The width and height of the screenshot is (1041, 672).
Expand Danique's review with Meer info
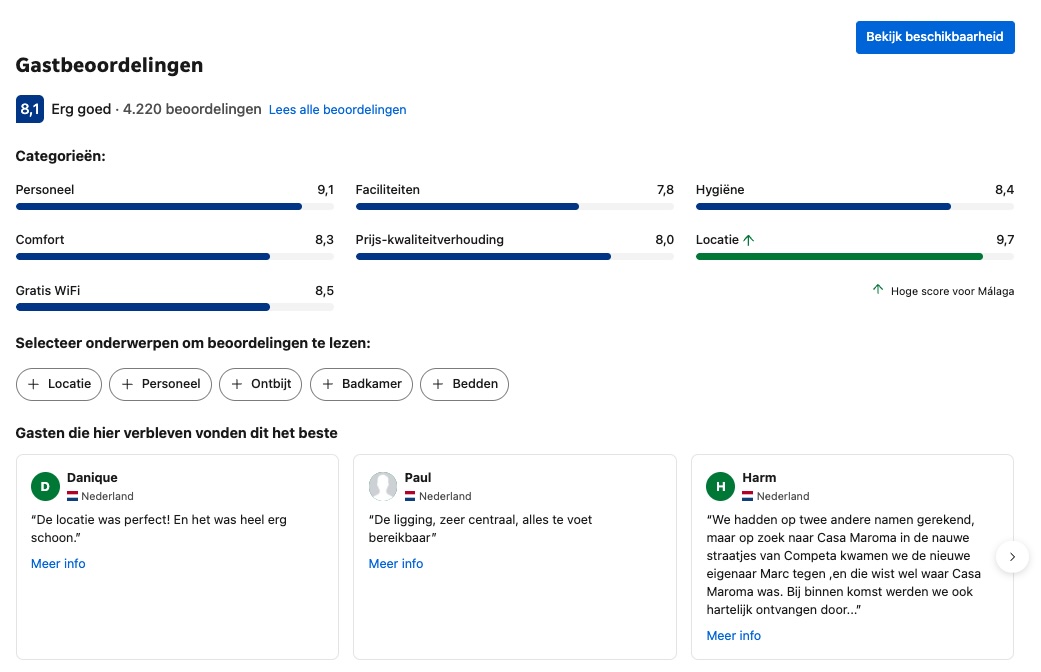coord(58,564)
